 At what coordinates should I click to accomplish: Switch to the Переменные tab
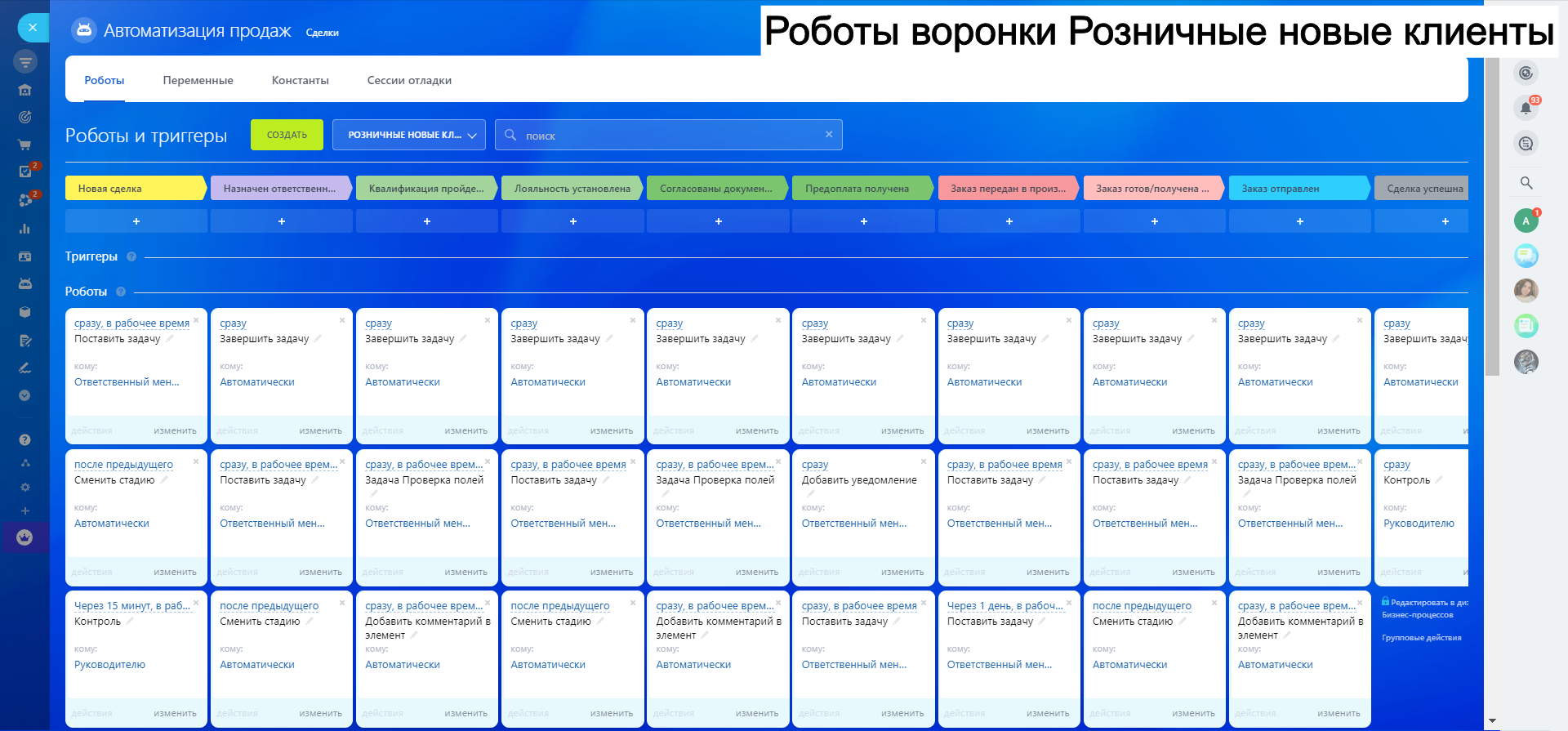click(x=198, y=80)
